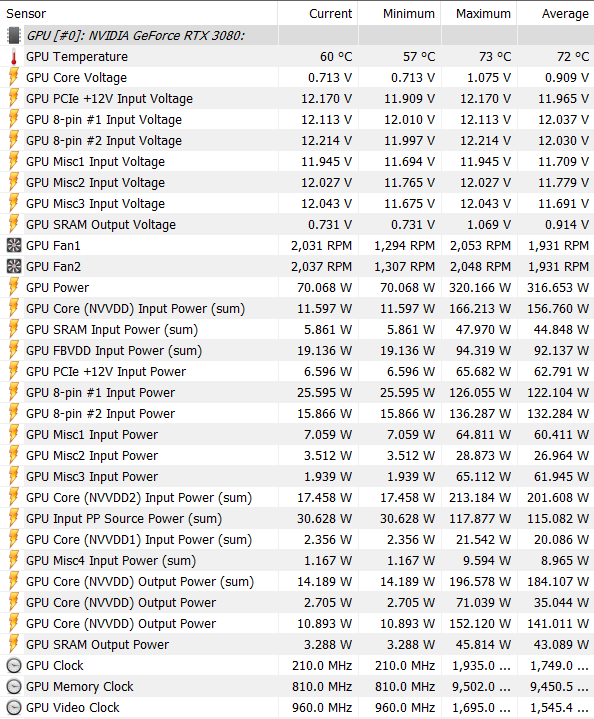Click the lightning icon for GPU 8-pin #2 Input Voltage

[14, 141]
